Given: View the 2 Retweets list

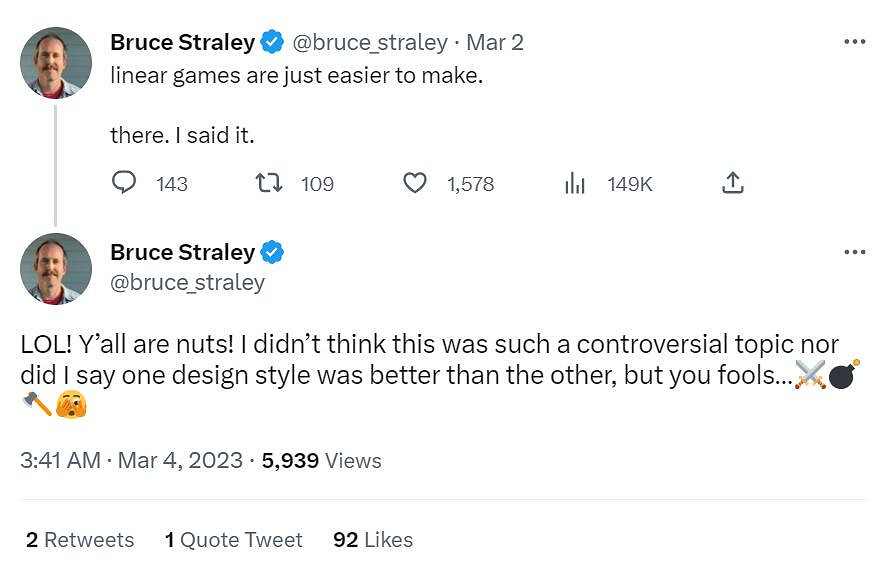Looking at the screenshot, I should click(80, 540).
